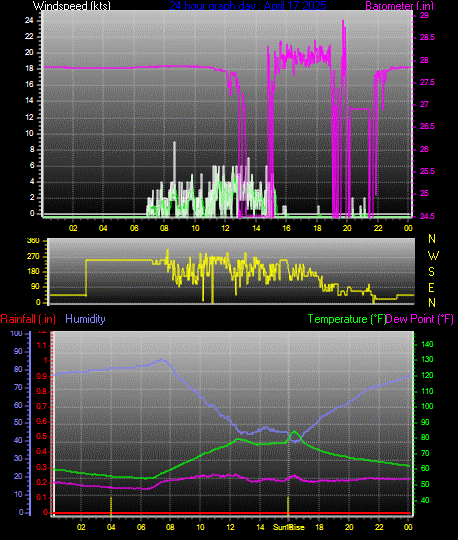Click the red "Rainfall (.in)" legend label
This screenshot has width=458, height=540.
coord(28,319)
